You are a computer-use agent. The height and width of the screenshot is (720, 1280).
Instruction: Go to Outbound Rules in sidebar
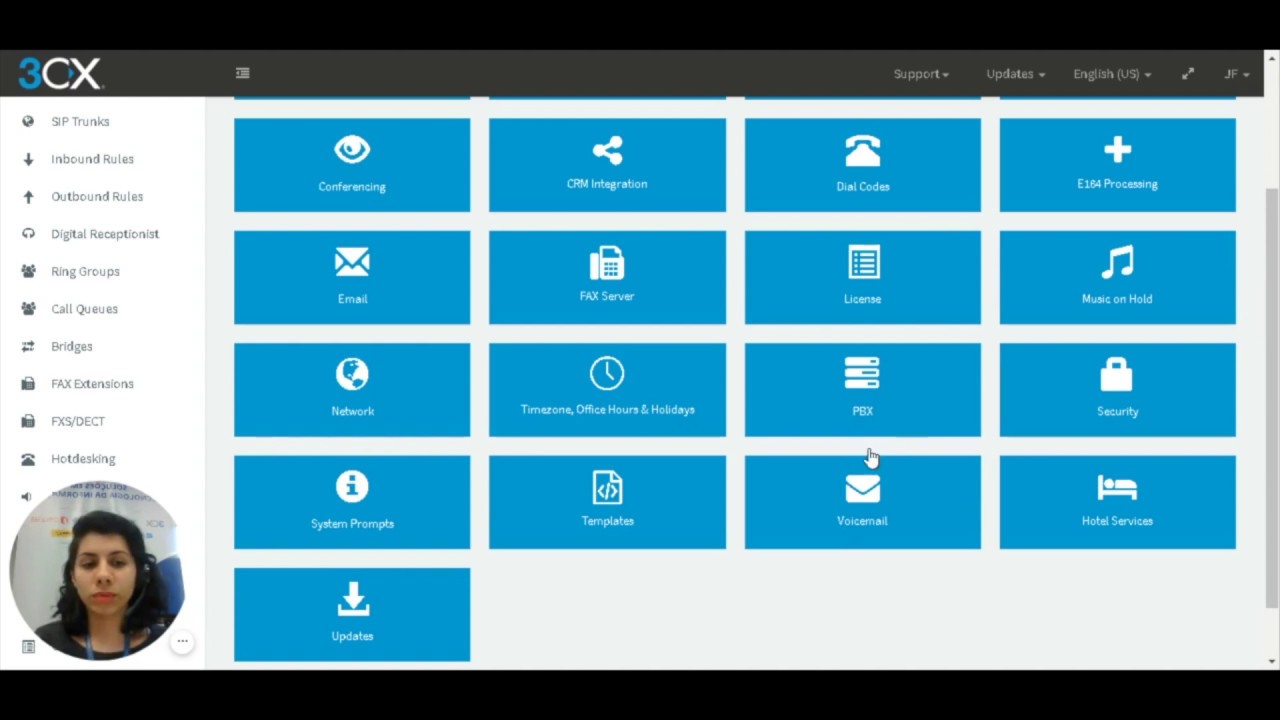click(97, 196)
